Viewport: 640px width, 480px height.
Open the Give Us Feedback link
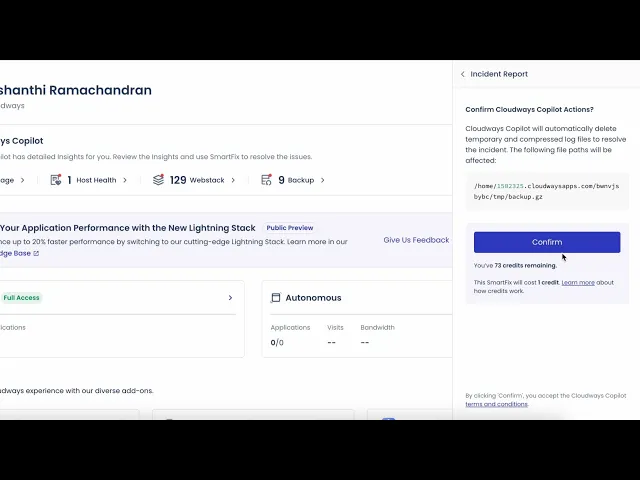tap(416, 240)
